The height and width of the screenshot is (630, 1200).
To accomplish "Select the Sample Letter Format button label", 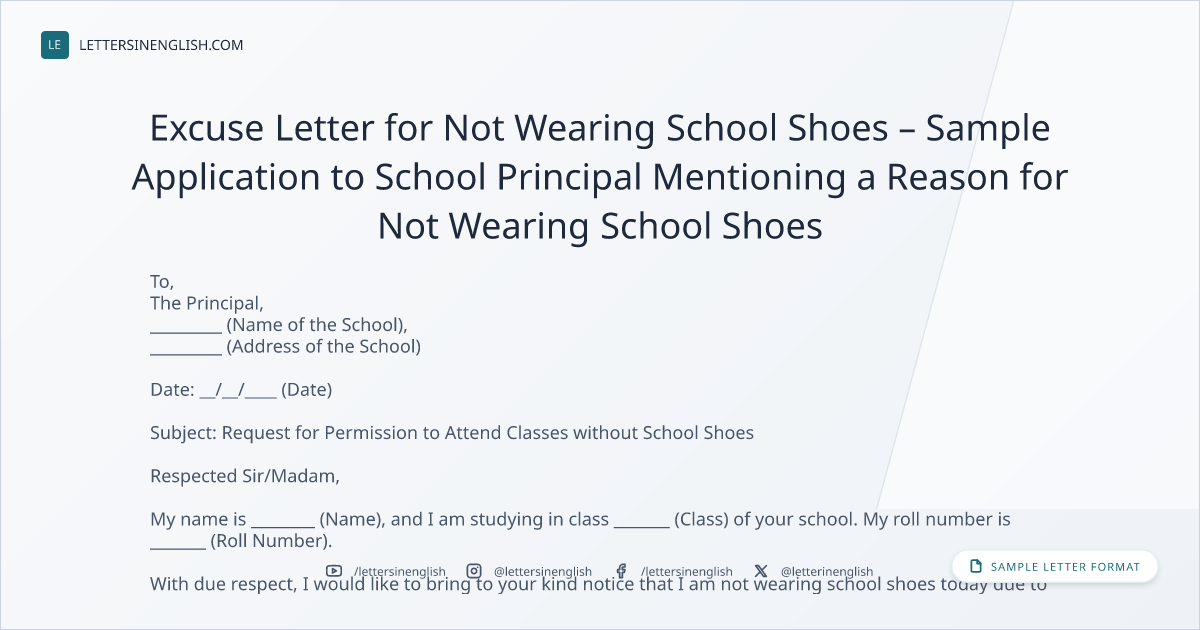I will pos(1065,567).
